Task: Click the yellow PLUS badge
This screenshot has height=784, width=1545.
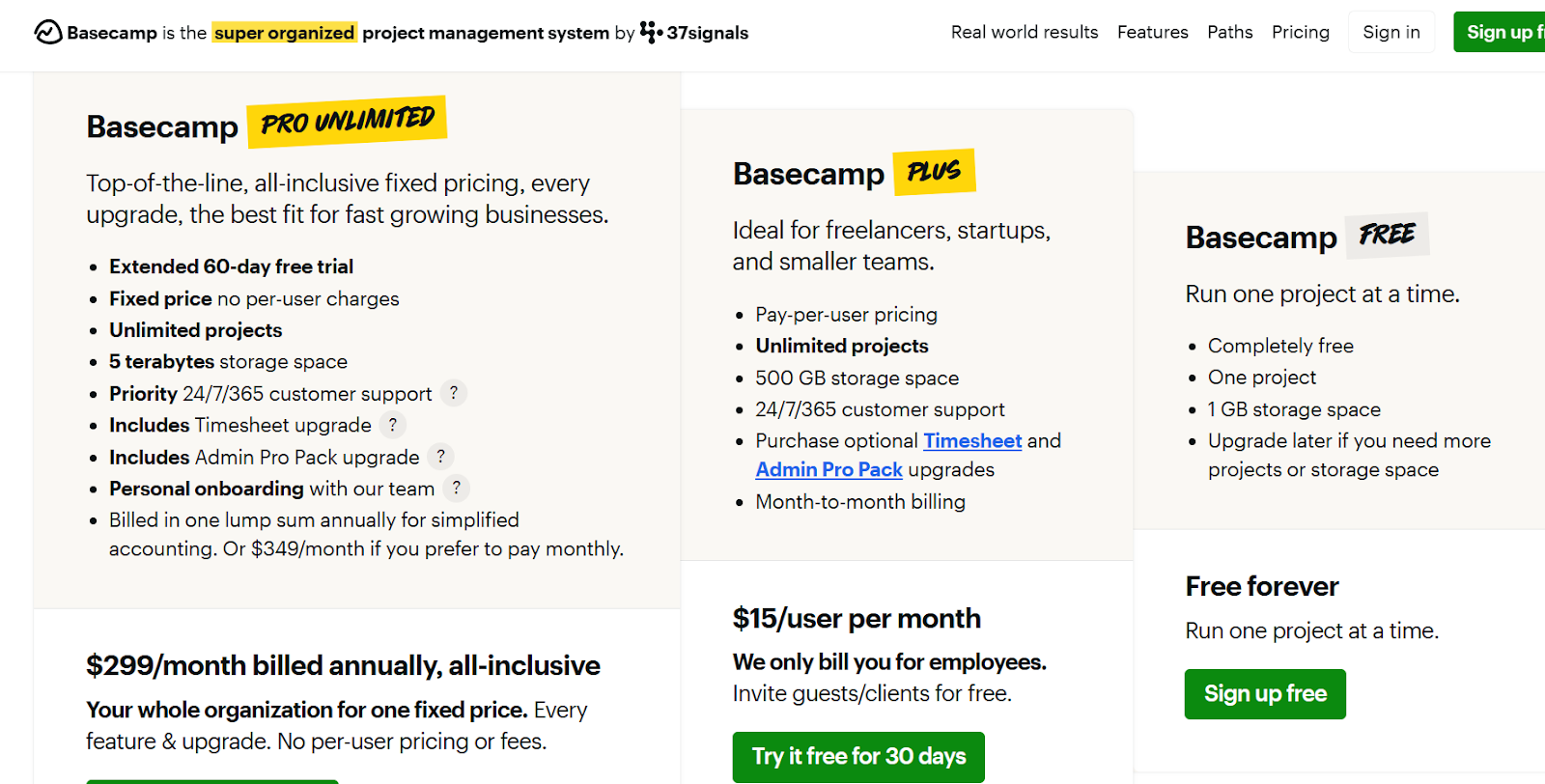Action: (x=934, y=172)
